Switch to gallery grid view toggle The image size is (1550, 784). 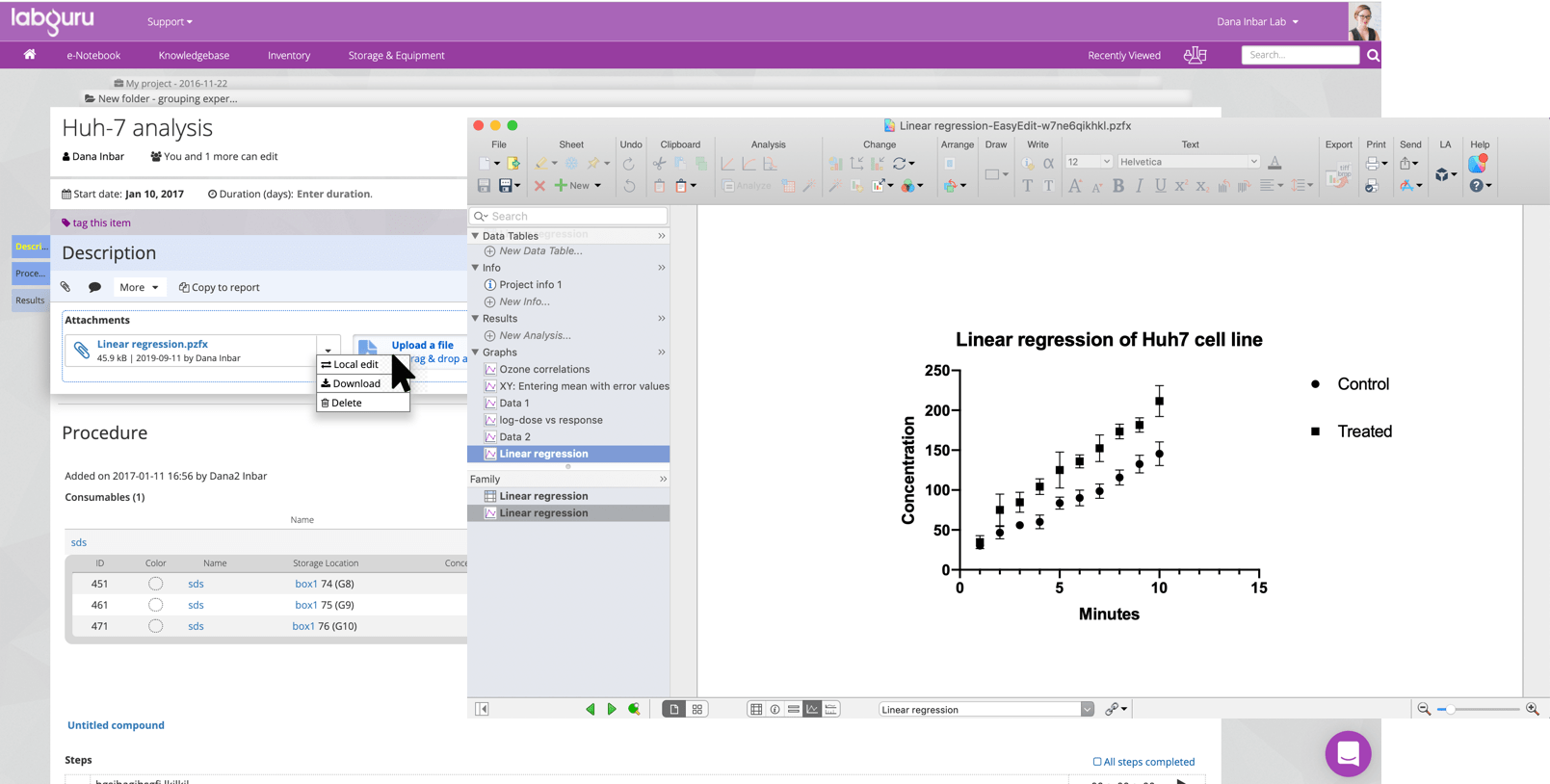click(697, 710)
